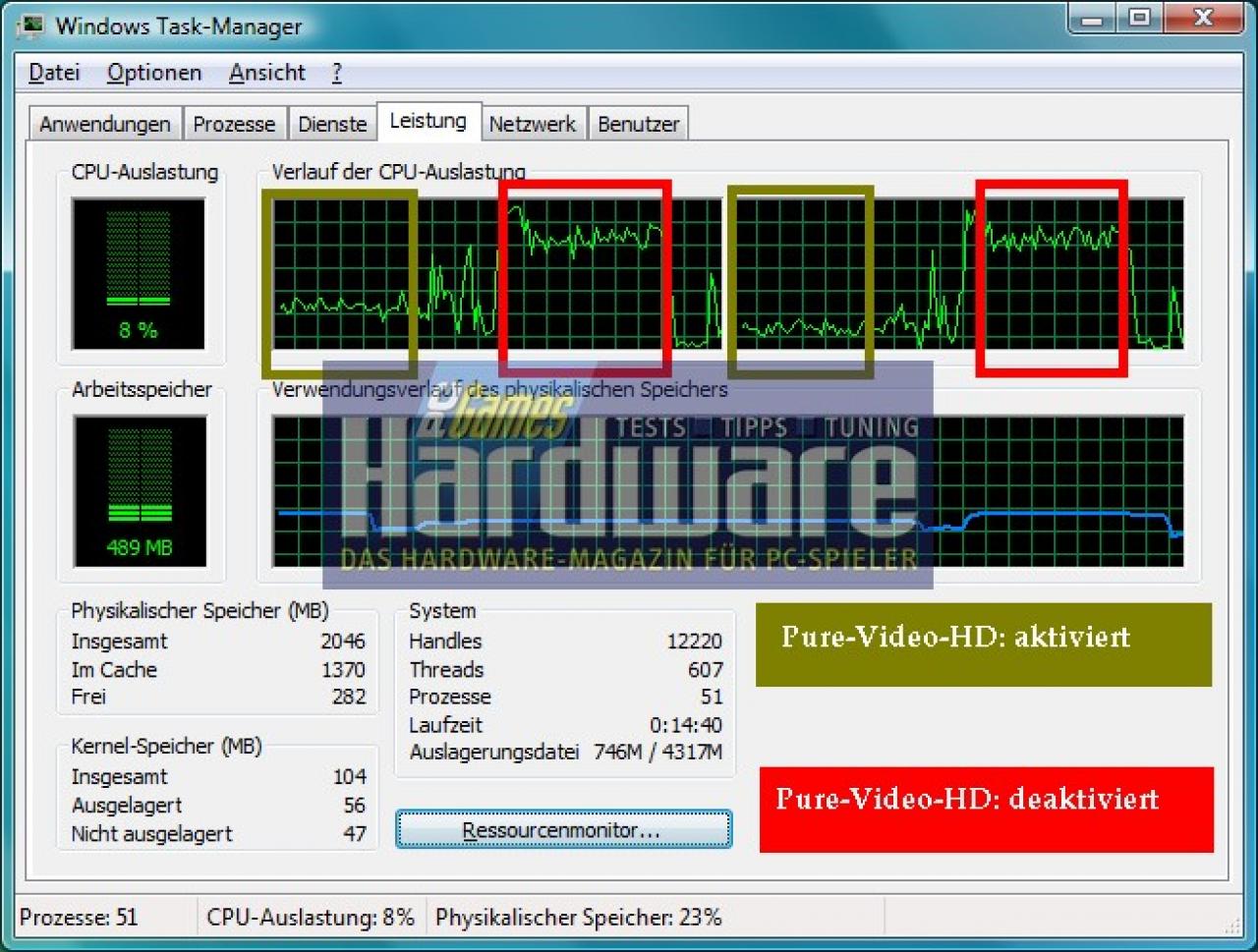Image resolution: width=1258 pixels, height=952 pixels.
Task: Maximize the Task-Manager window
Action: (x=1139, y=19)
